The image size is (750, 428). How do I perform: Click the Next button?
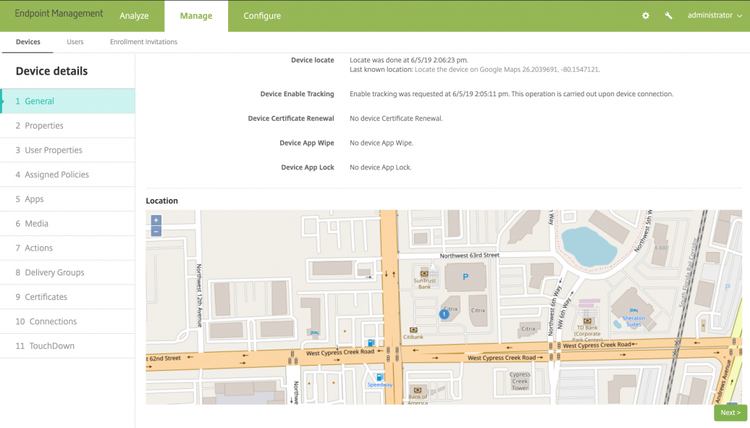730,413
